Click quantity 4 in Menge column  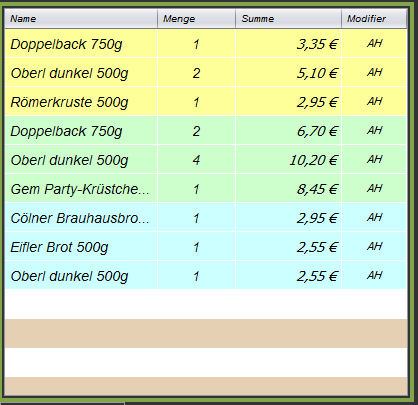pyautogui.click(x=196, y=160)
